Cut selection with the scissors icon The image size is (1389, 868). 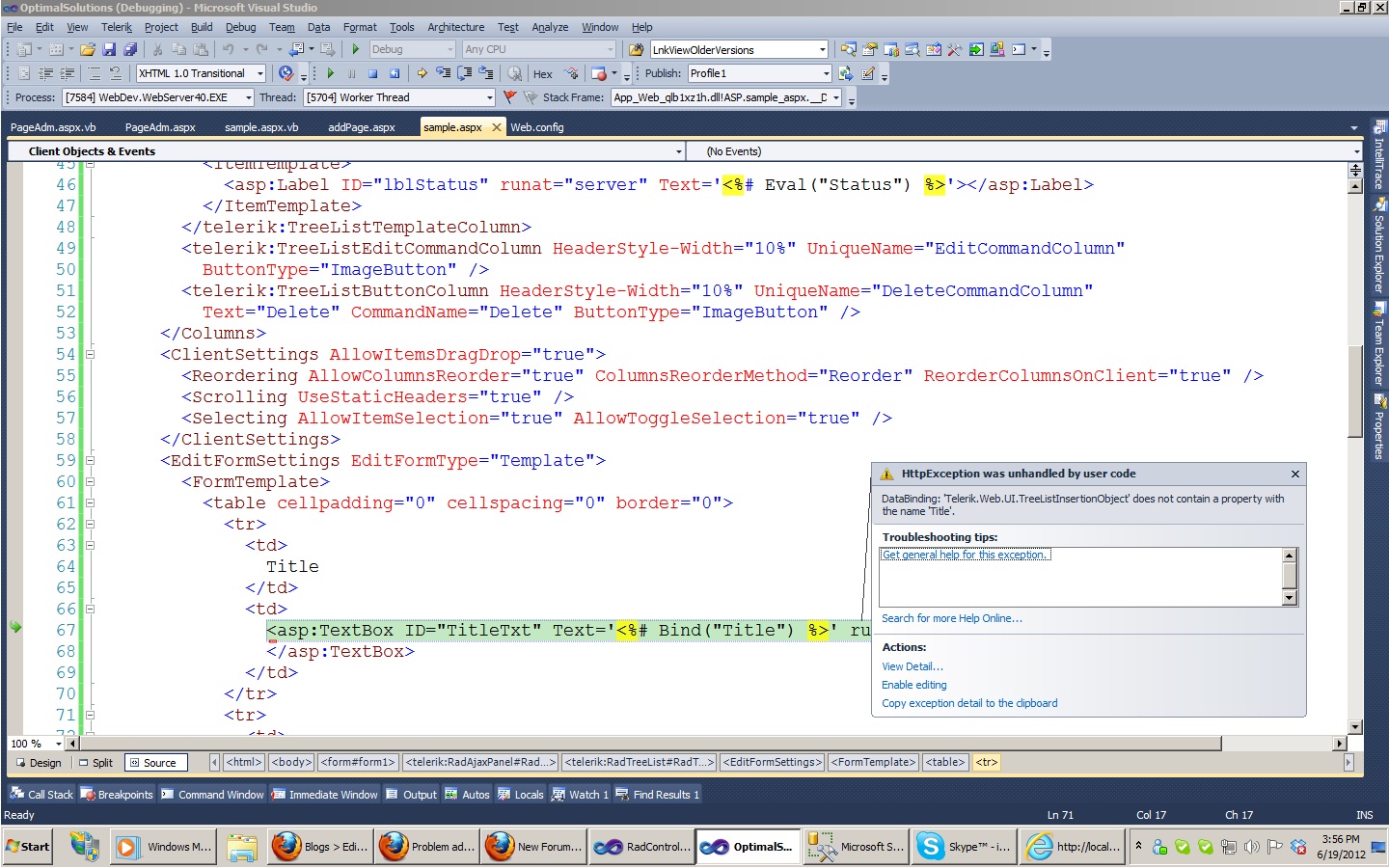157,49
